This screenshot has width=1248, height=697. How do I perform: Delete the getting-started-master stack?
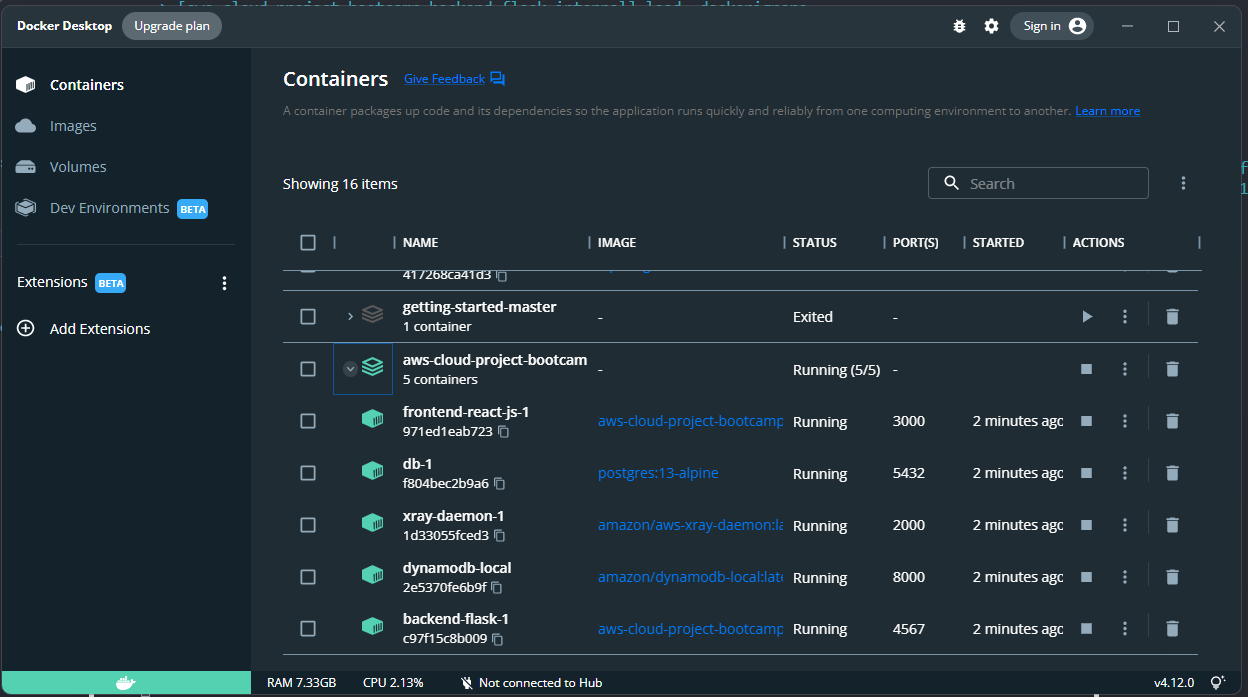(x=1172, y=316)
